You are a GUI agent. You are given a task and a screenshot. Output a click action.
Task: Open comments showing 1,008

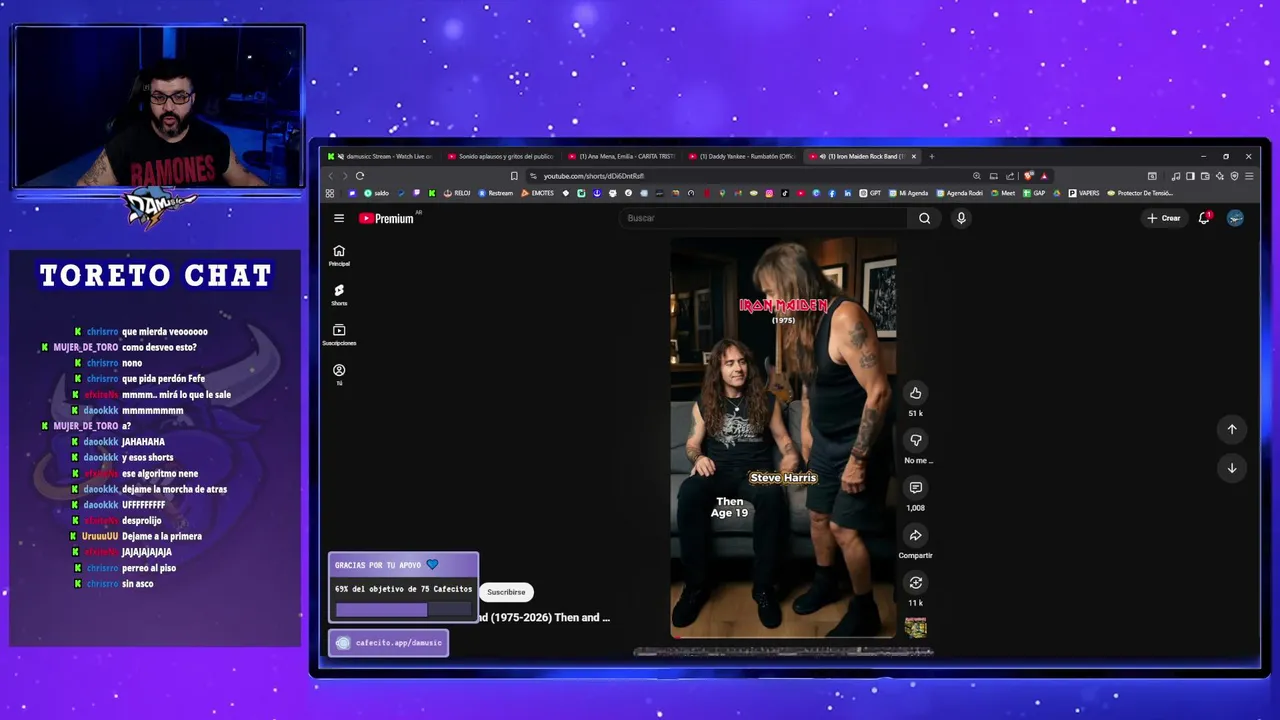coord(915,487)
